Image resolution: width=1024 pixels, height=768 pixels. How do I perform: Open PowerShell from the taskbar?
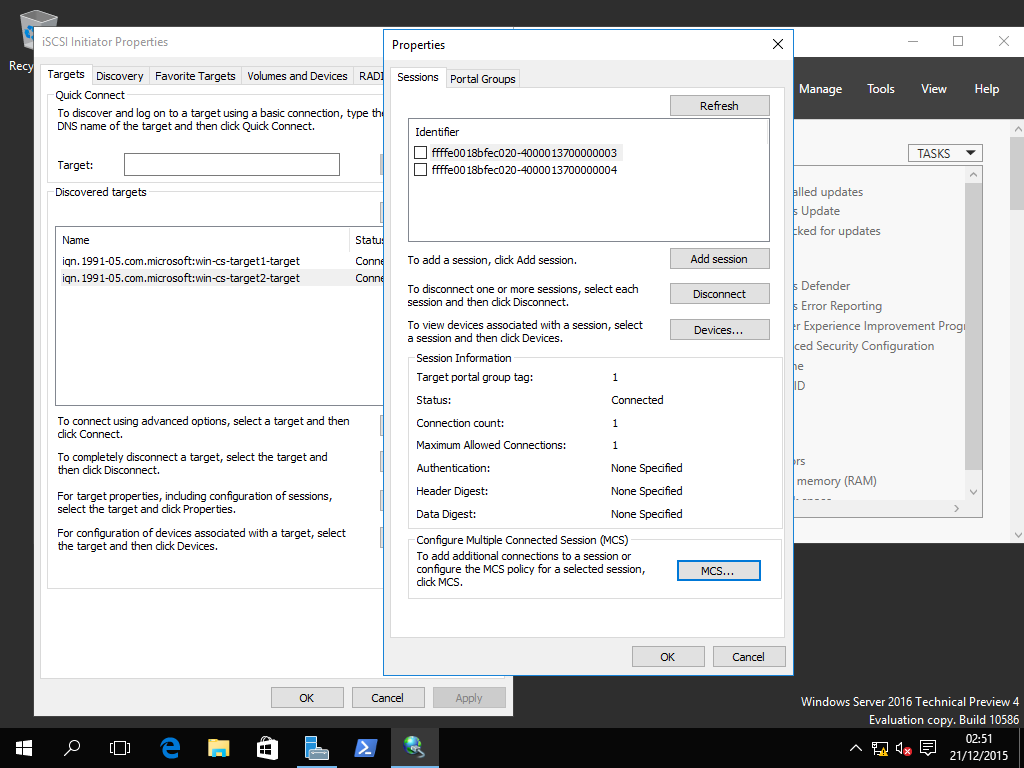point(365,747)
